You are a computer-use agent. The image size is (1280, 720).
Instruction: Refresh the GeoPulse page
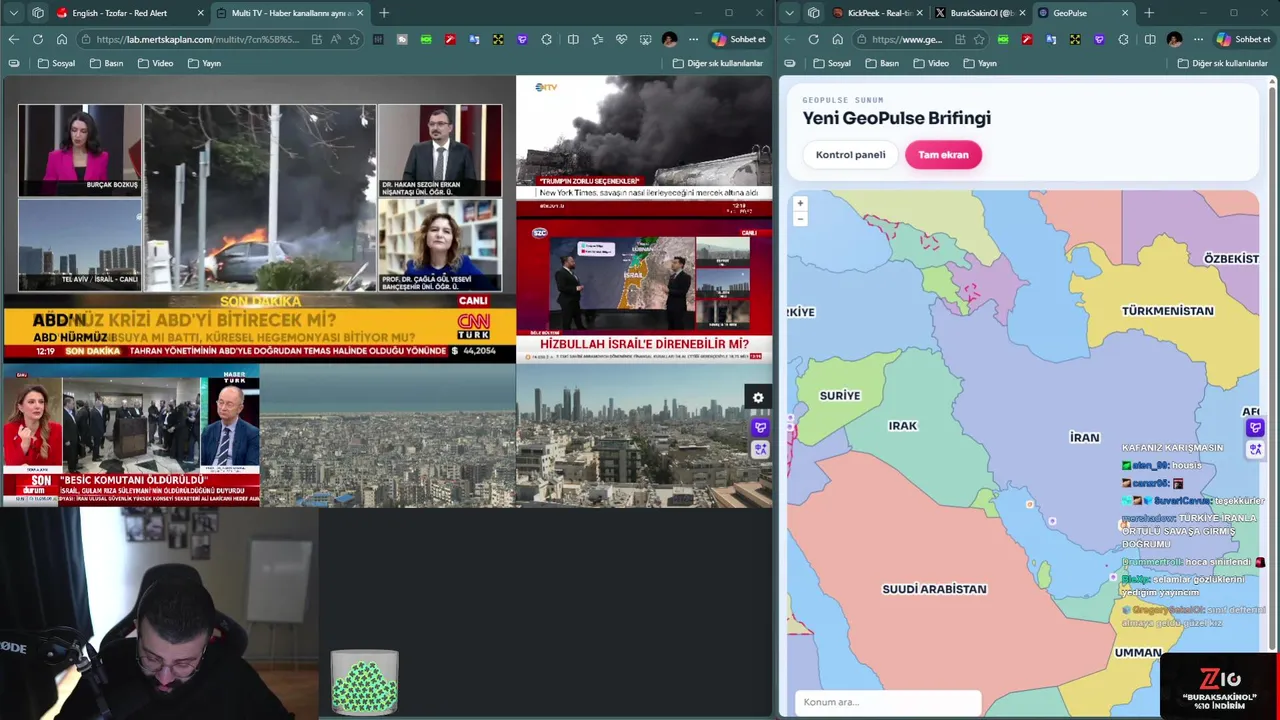click(x=813, y=39)
